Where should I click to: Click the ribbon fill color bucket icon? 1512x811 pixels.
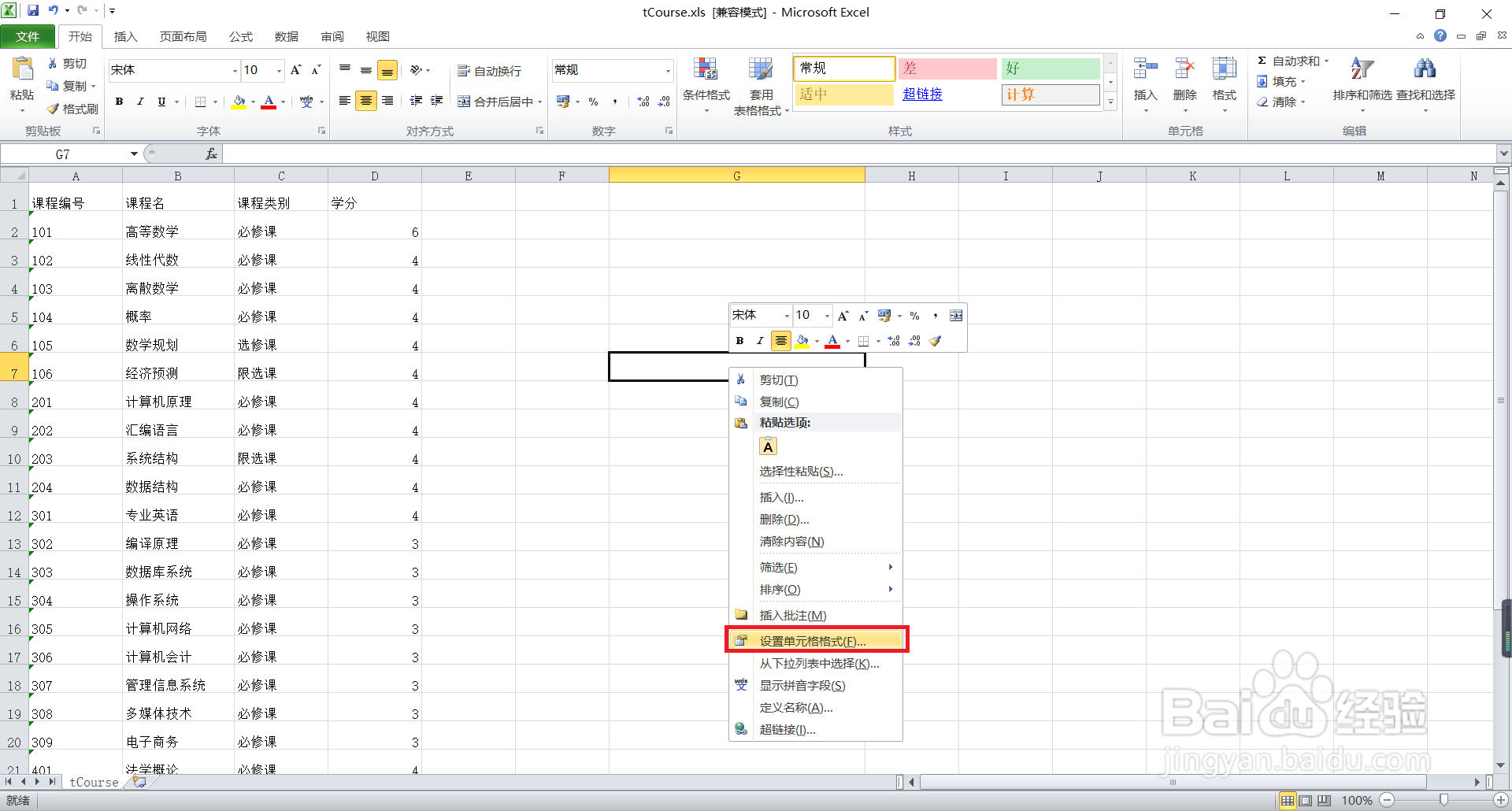tap(239, 102)
